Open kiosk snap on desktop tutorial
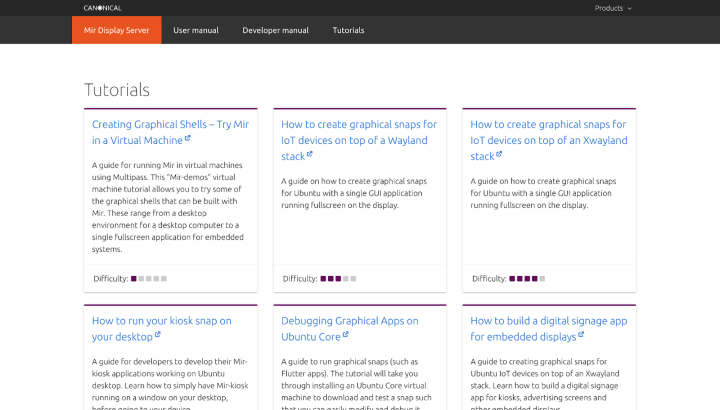The height and width of the screenshot is (410, 720). point(162,329)
